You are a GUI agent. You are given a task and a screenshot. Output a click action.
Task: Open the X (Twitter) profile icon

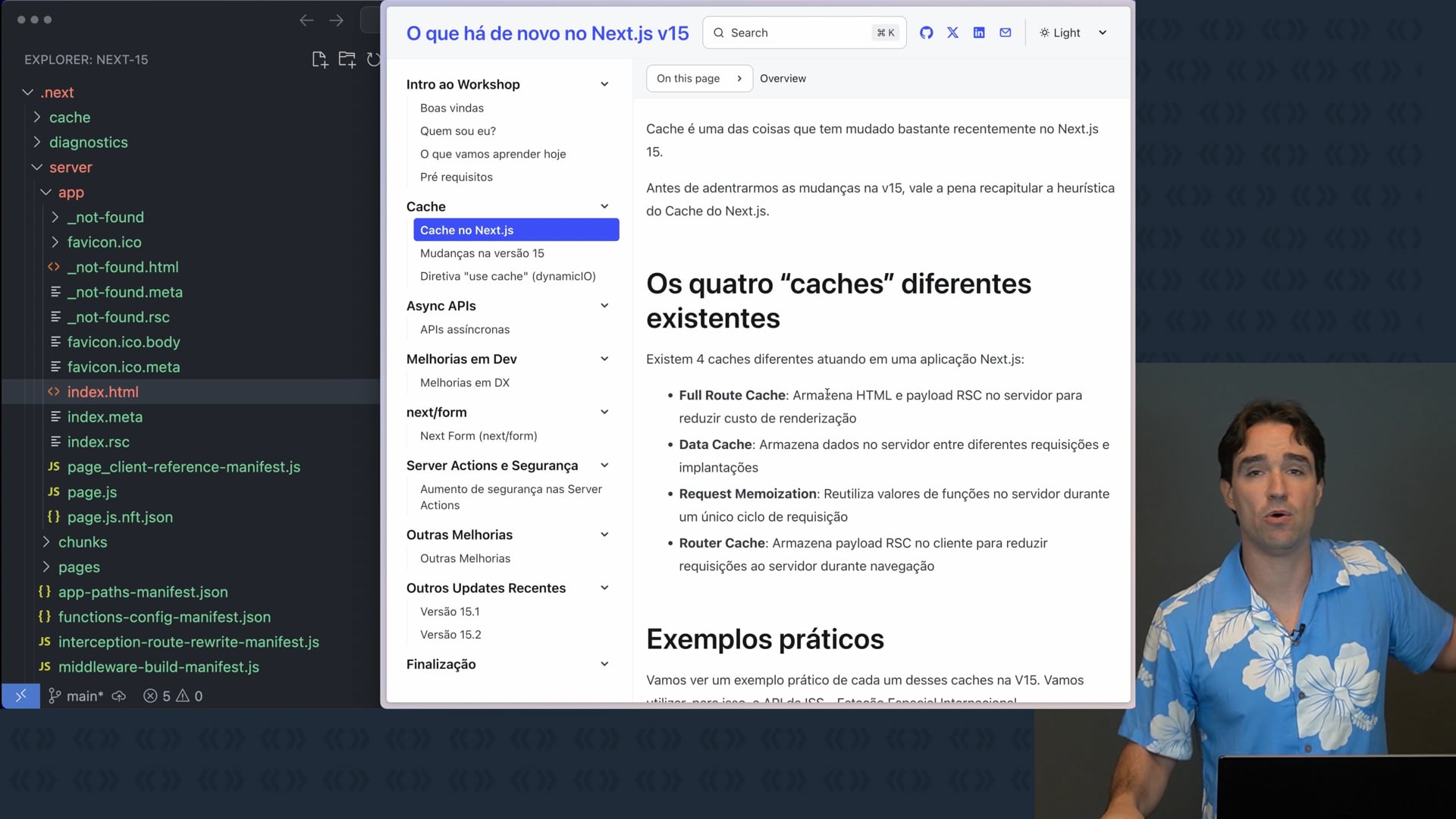[952, 33]
